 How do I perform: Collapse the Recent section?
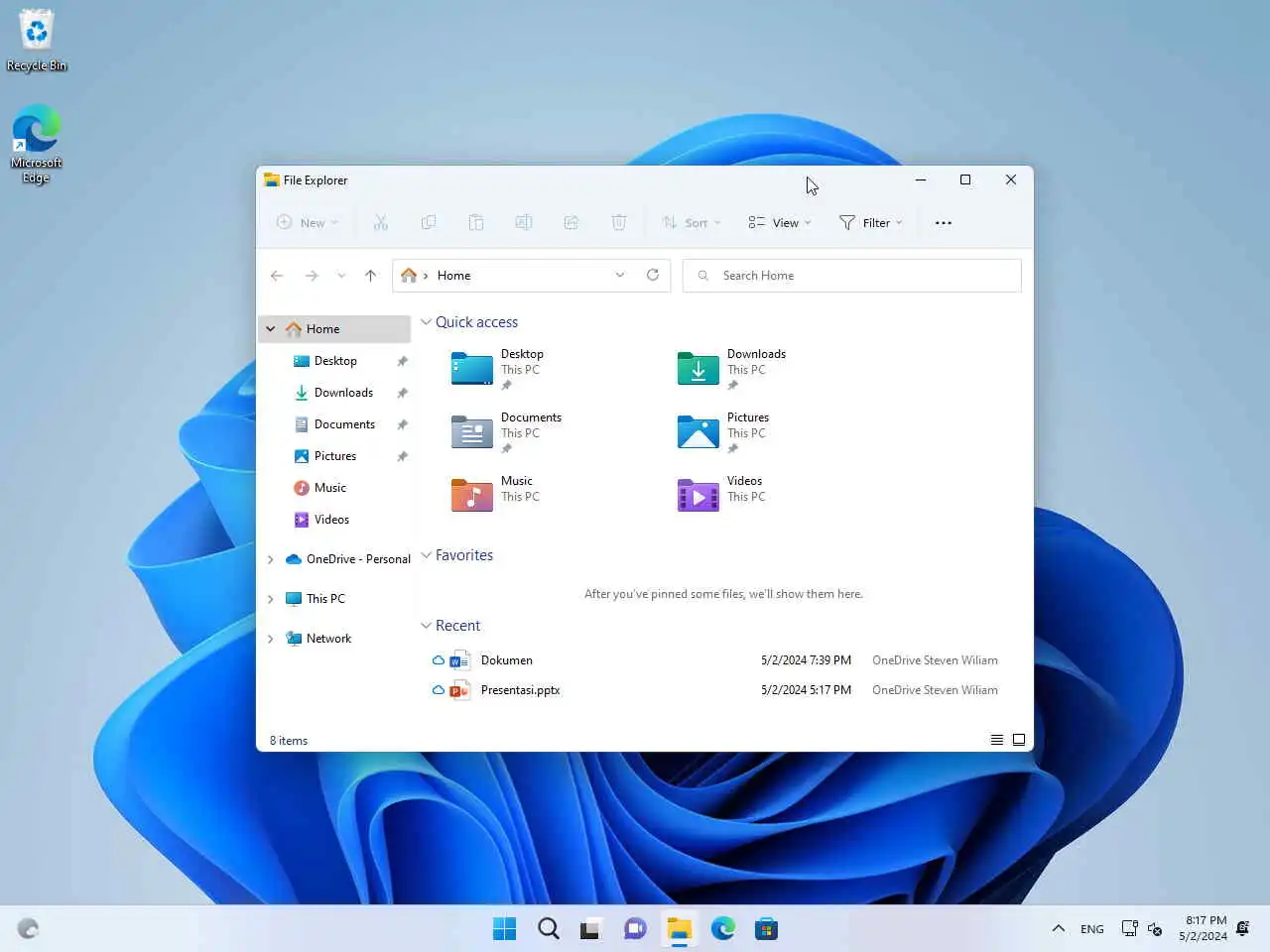pos(426,626)
